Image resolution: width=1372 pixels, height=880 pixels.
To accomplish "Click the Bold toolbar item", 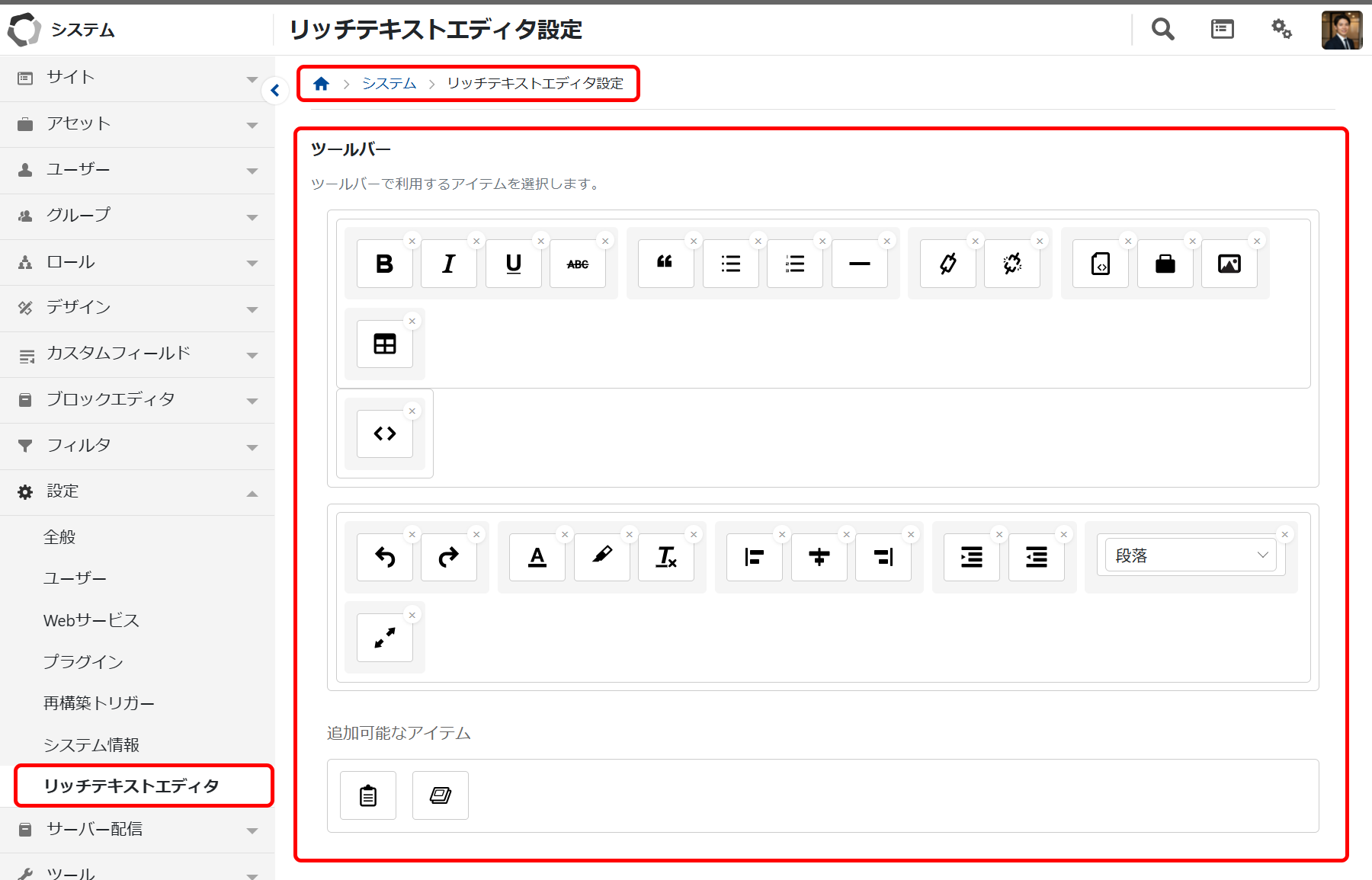I will 384,264.
